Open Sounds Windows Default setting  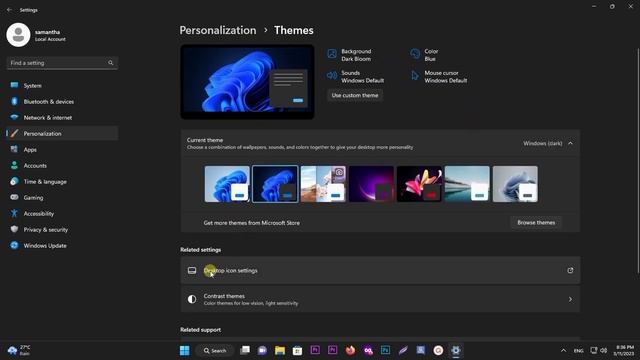(x=356, y=77)
